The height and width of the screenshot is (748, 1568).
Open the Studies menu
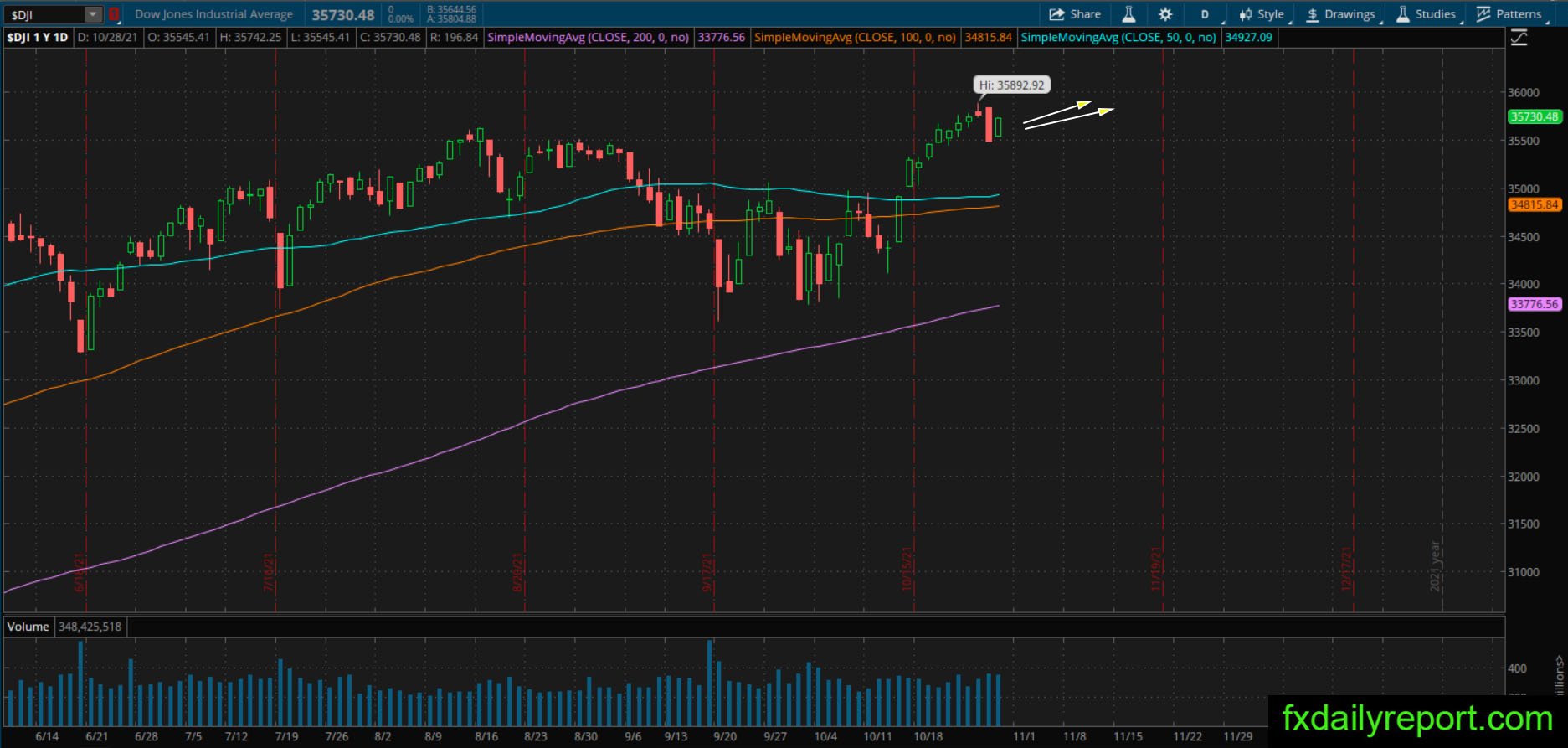tap(1427, 14)
